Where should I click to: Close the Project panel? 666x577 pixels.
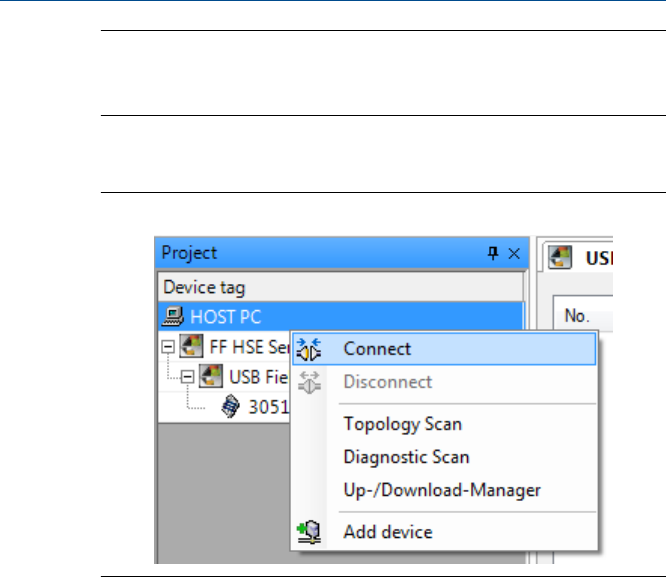(514, 254)
